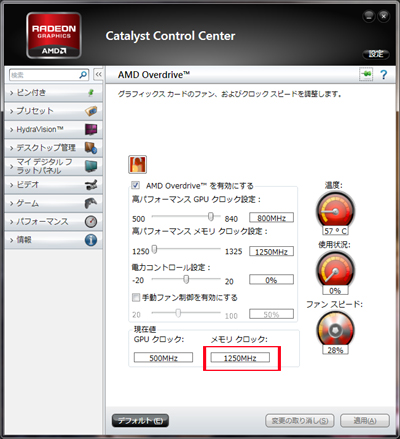Click the green pin icon beside ピン付き
400x439 pixels.
91,93
